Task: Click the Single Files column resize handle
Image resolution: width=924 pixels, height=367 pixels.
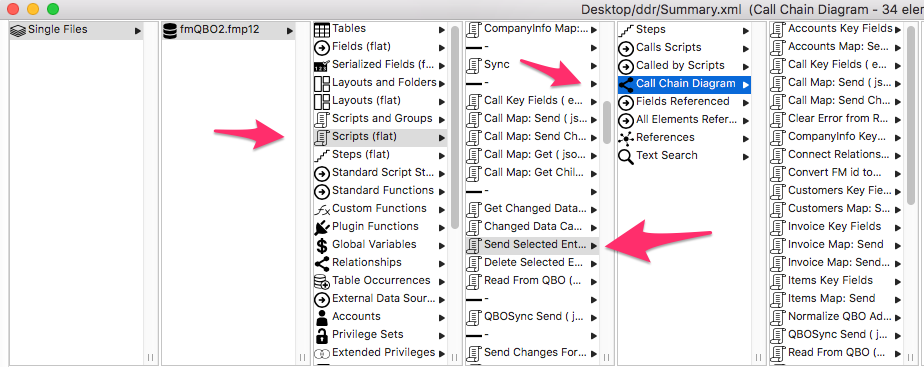Action: point(150,357)
